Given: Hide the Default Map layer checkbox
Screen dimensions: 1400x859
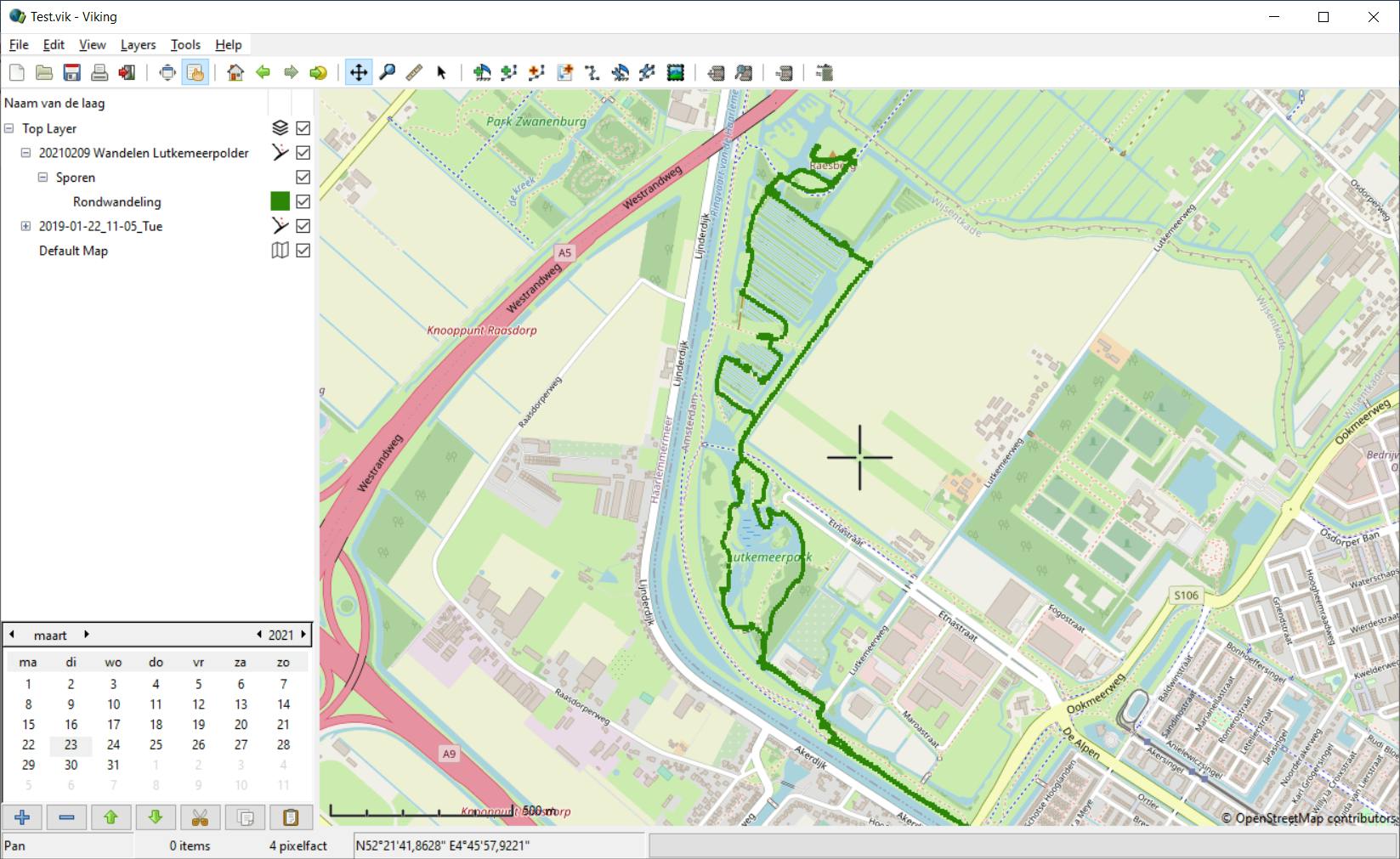Looking at the screenshot, I should click(303, 251).
